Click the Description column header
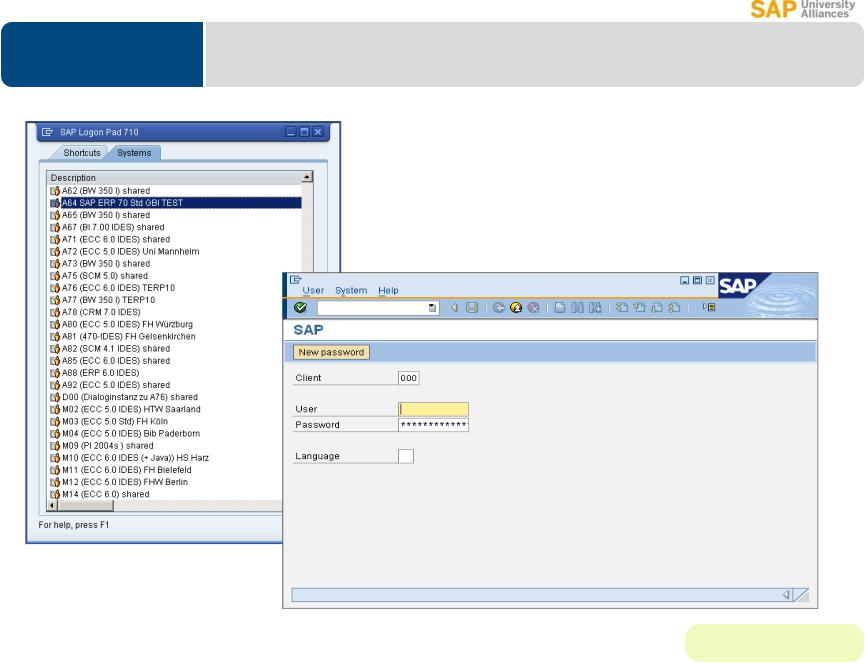Screen dimensions: 866x663 pyautogui.click(x=175, y=177)
